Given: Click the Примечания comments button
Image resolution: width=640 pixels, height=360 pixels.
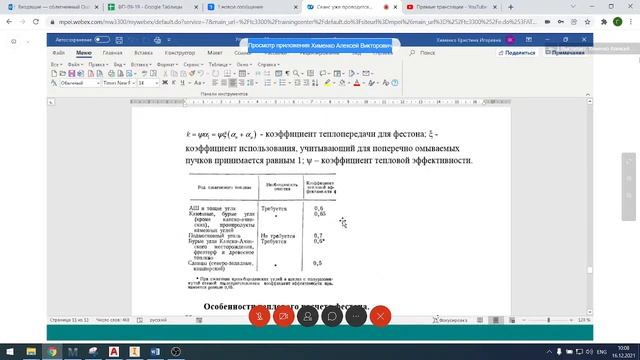Looking at the screenshot, I should (x=565, y=53).
